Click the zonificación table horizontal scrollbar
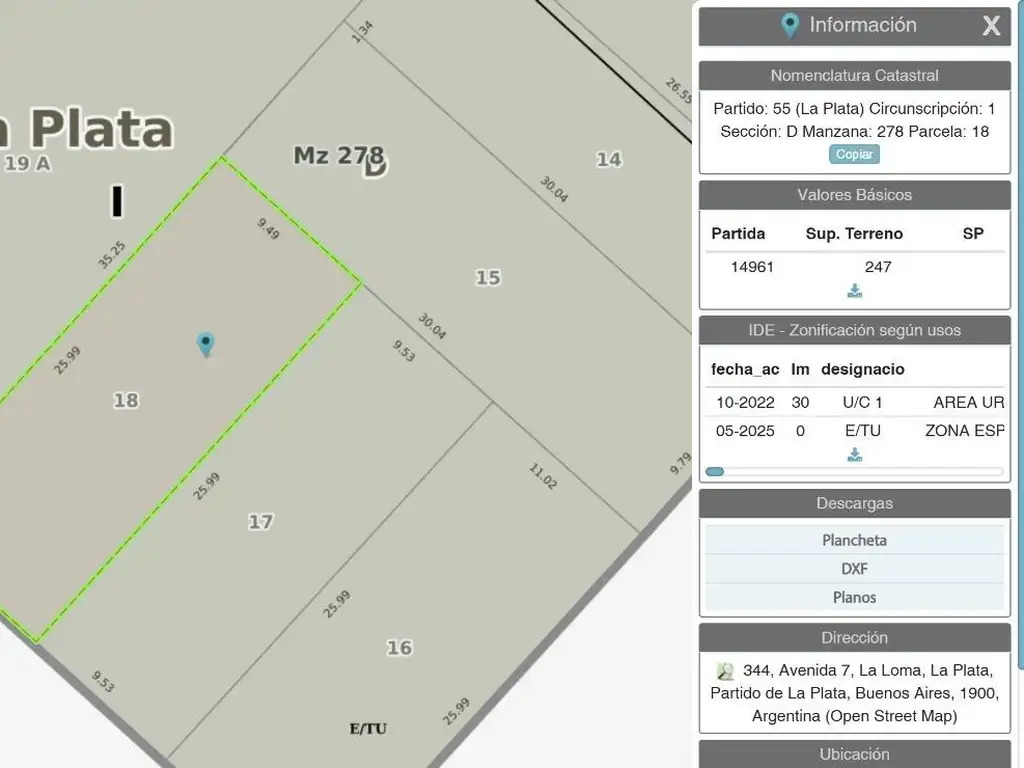 [854, 471]
